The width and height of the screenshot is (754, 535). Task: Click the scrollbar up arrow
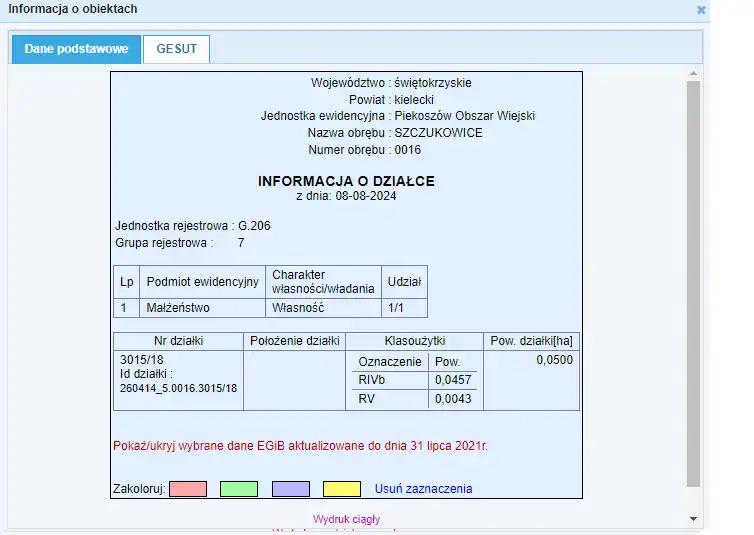693,74
